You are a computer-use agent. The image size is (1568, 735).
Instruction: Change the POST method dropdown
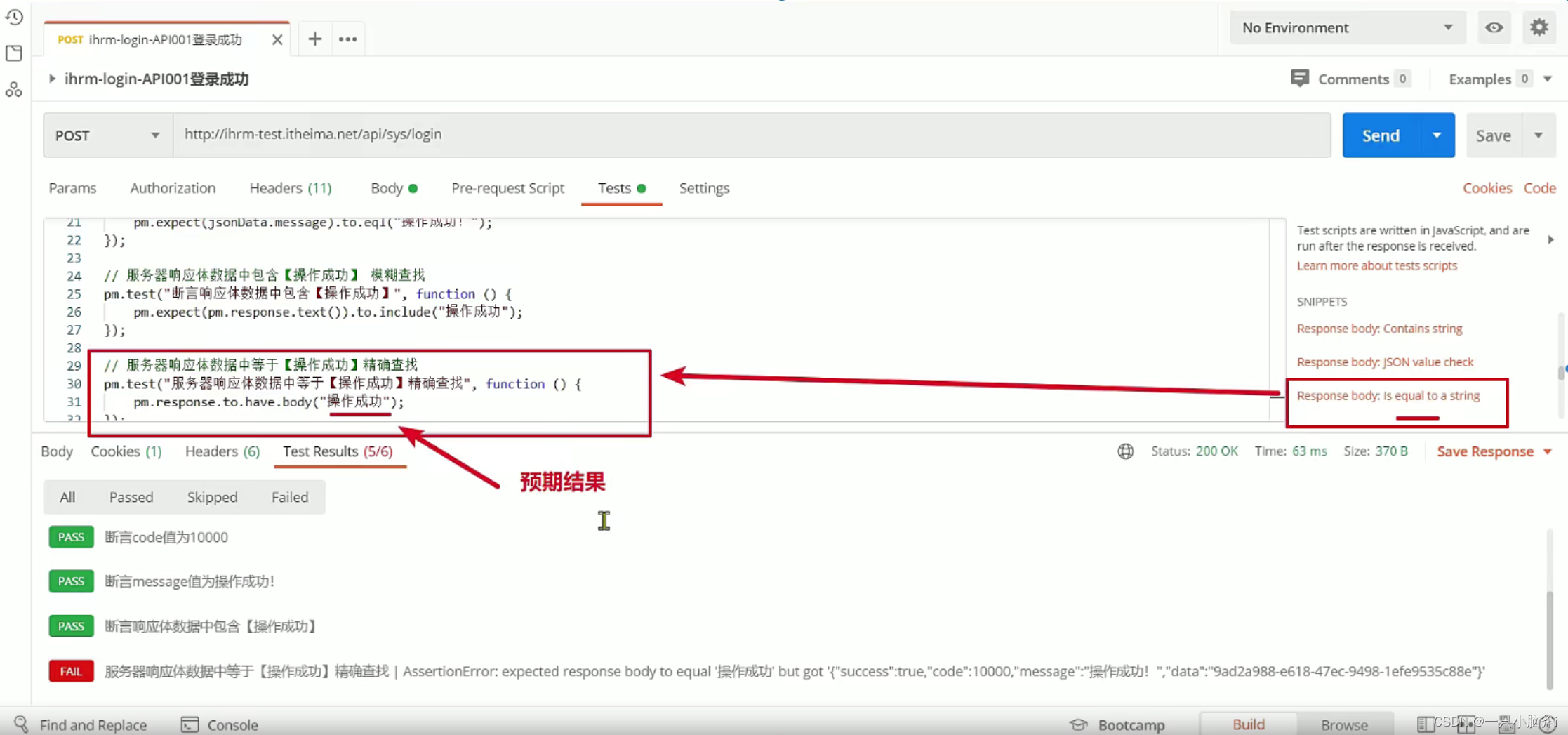108,135
